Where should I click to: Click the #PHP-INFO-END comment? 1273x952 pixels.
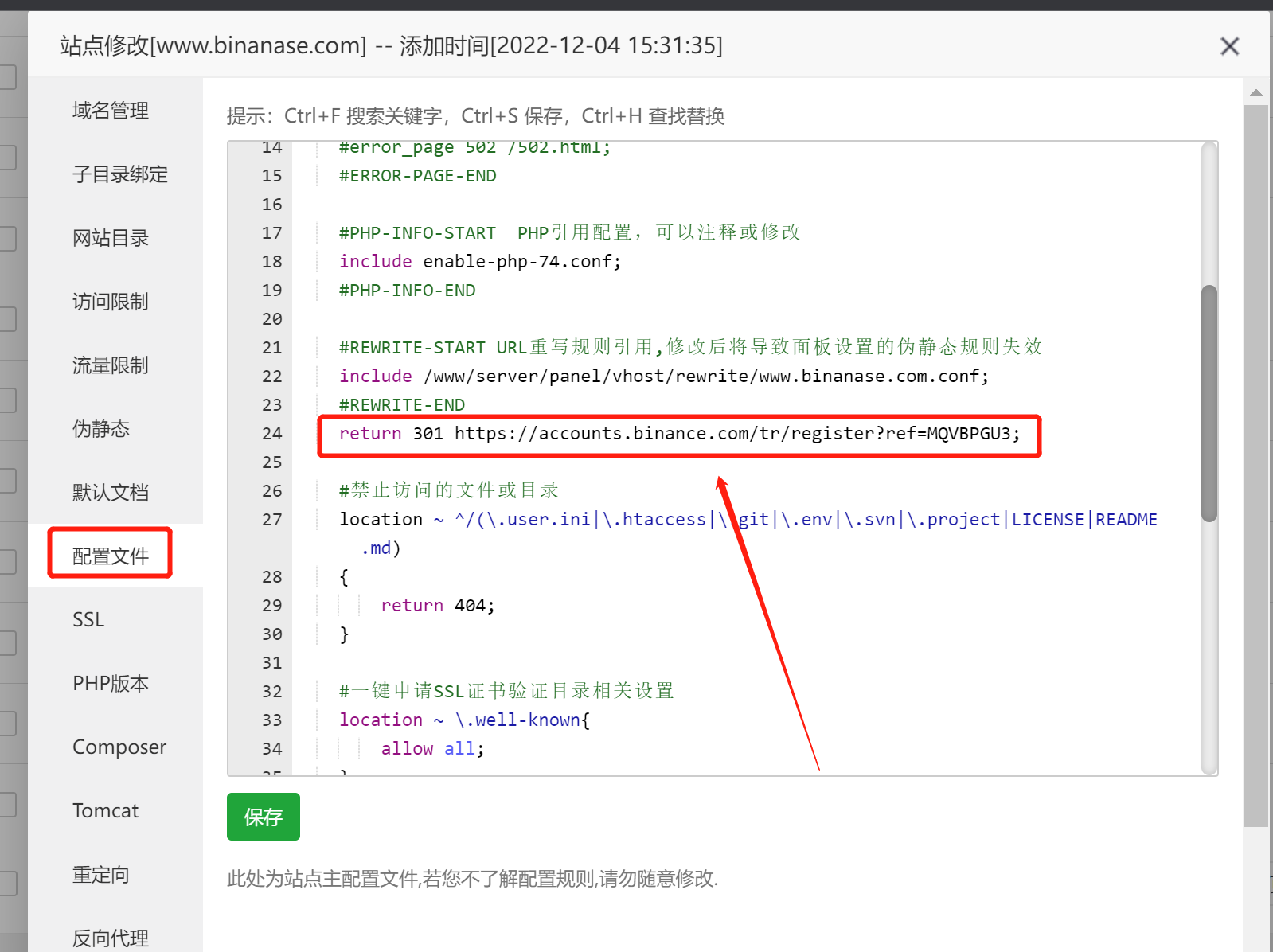(408, 291)
